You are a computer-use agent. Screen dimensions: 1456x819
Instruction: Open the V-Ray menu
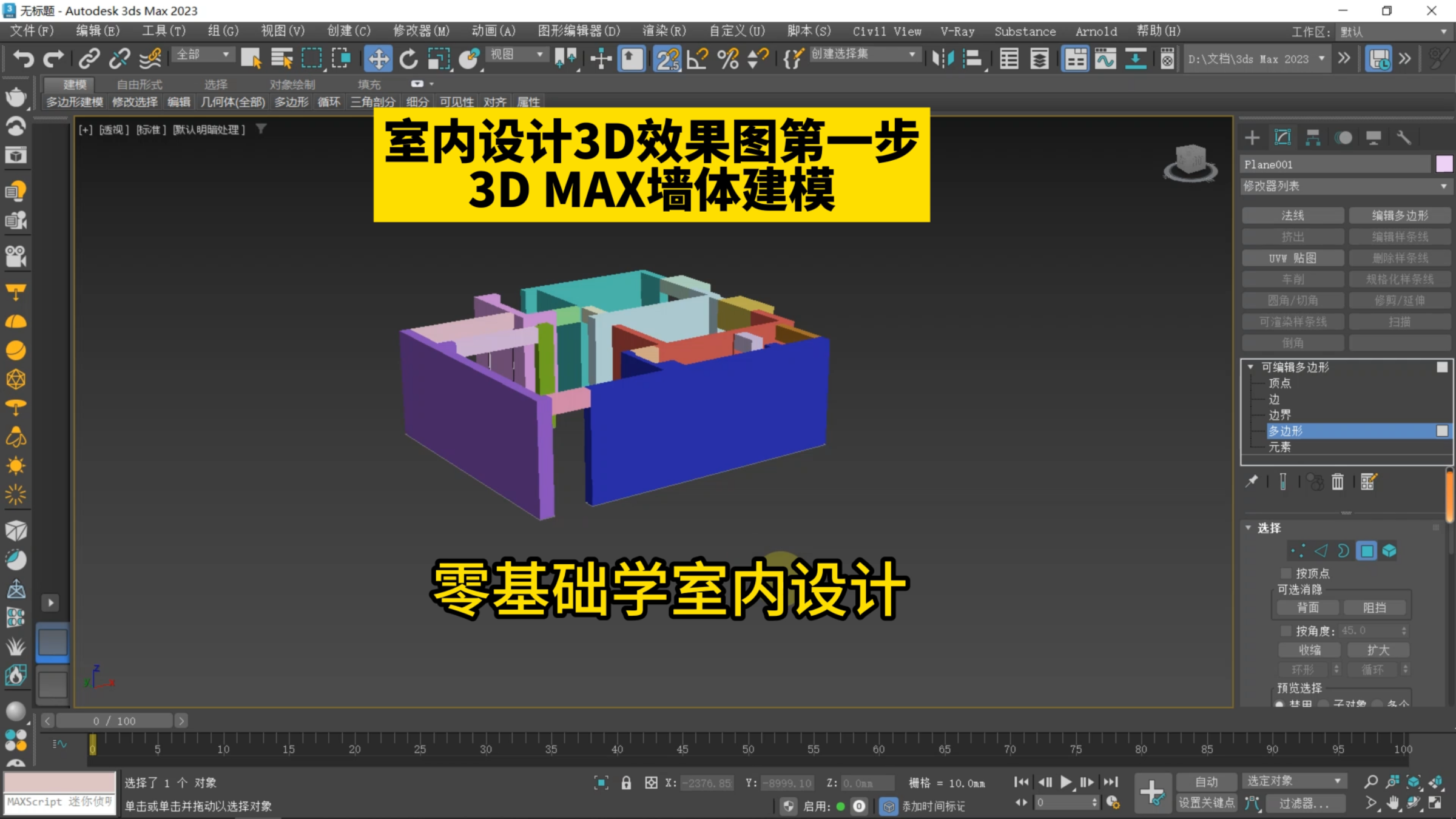pos(957,31)
